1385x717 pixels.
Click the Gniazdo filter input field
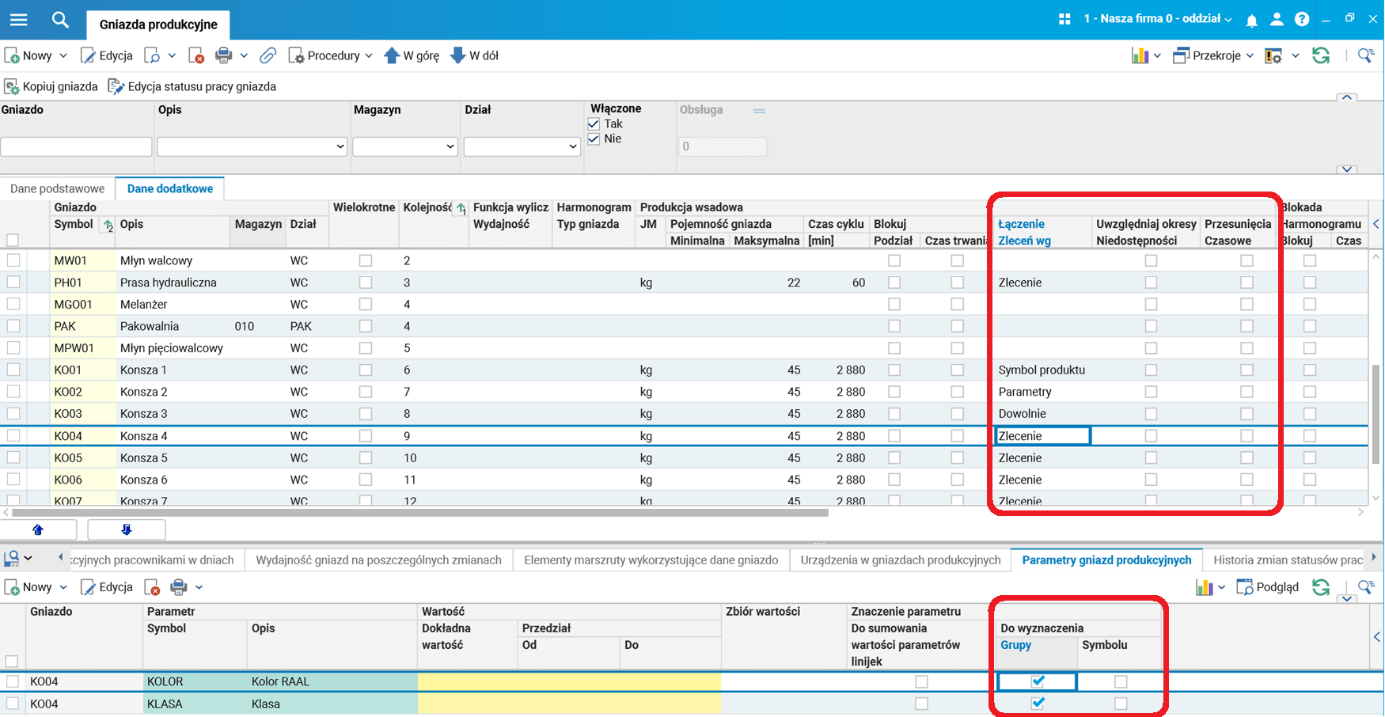pos(76,147)
